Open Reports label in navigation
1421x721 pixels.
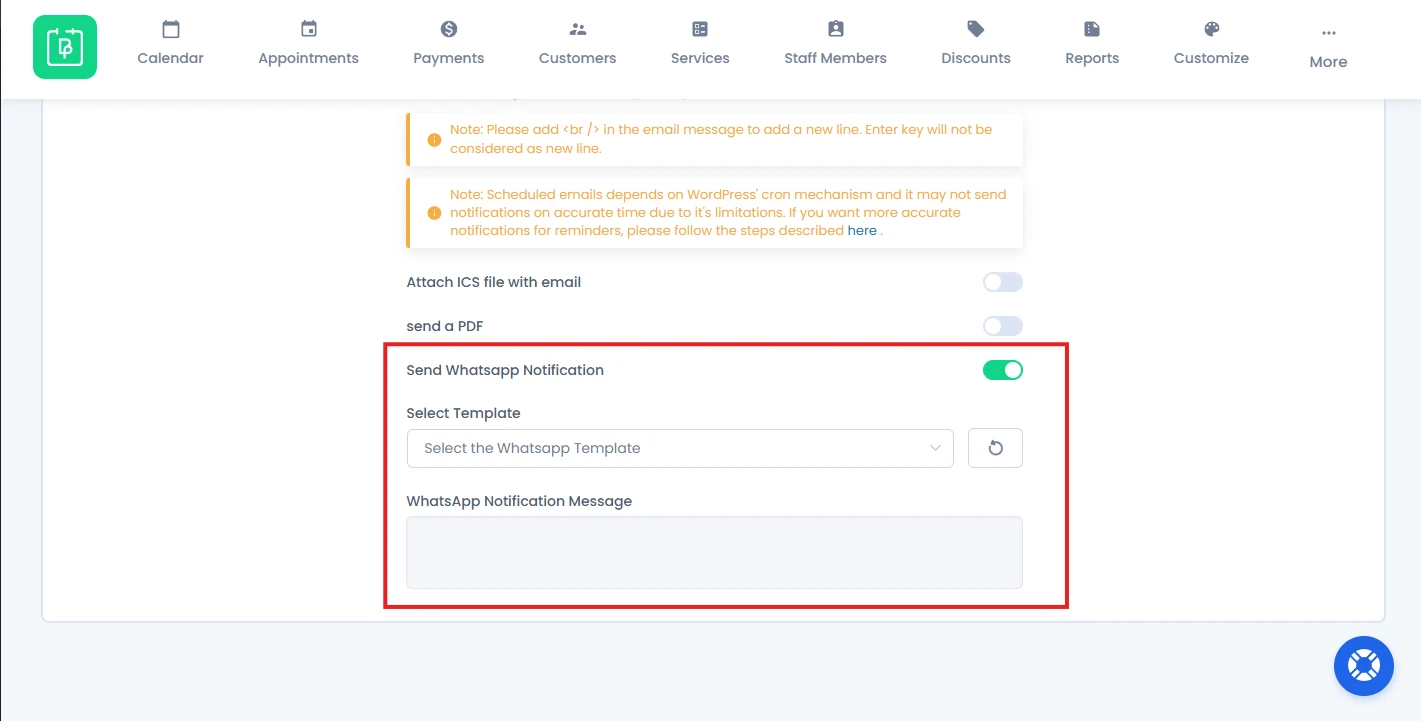click(x=1092, y=58)
